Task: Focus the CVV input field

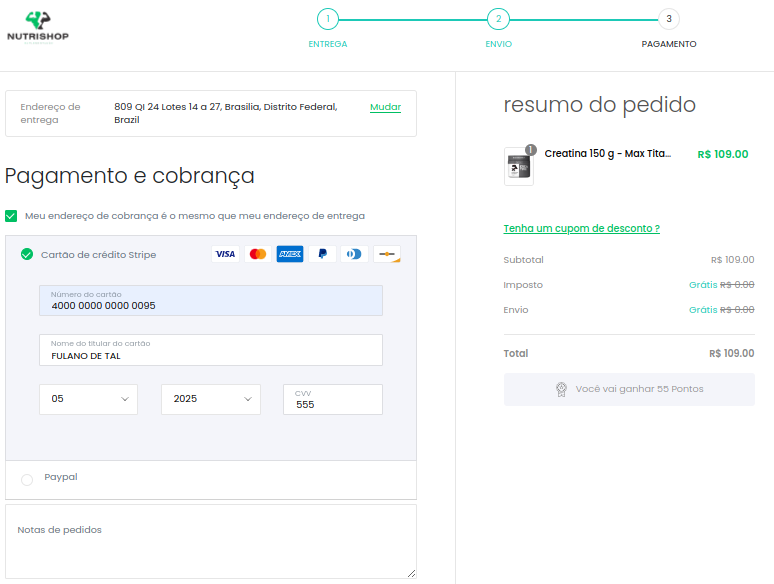Action: [x=333, y=399]
